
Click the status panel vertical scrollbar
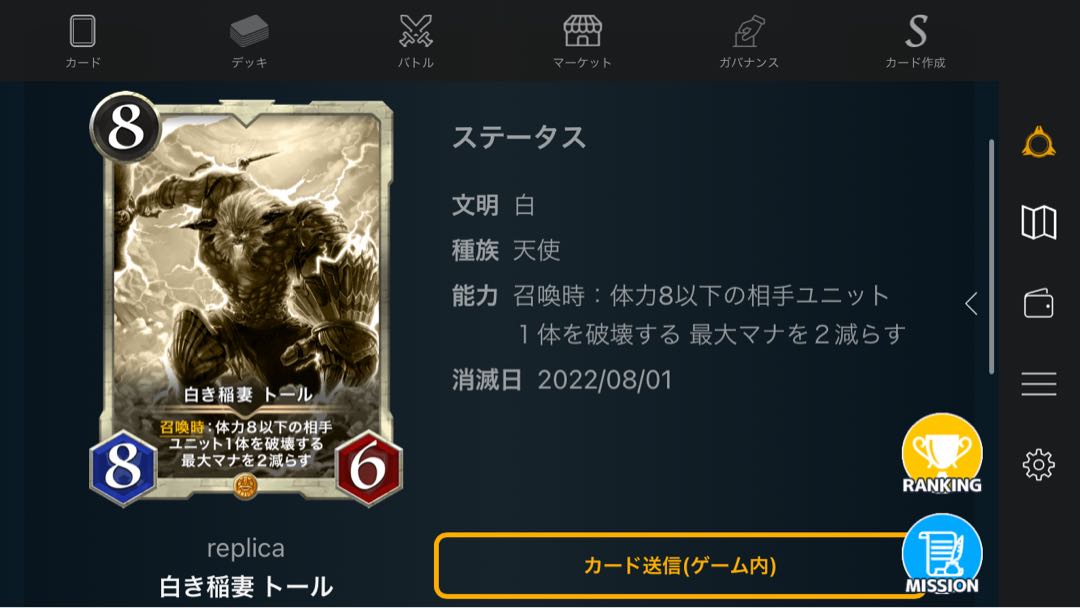[991, 257]
